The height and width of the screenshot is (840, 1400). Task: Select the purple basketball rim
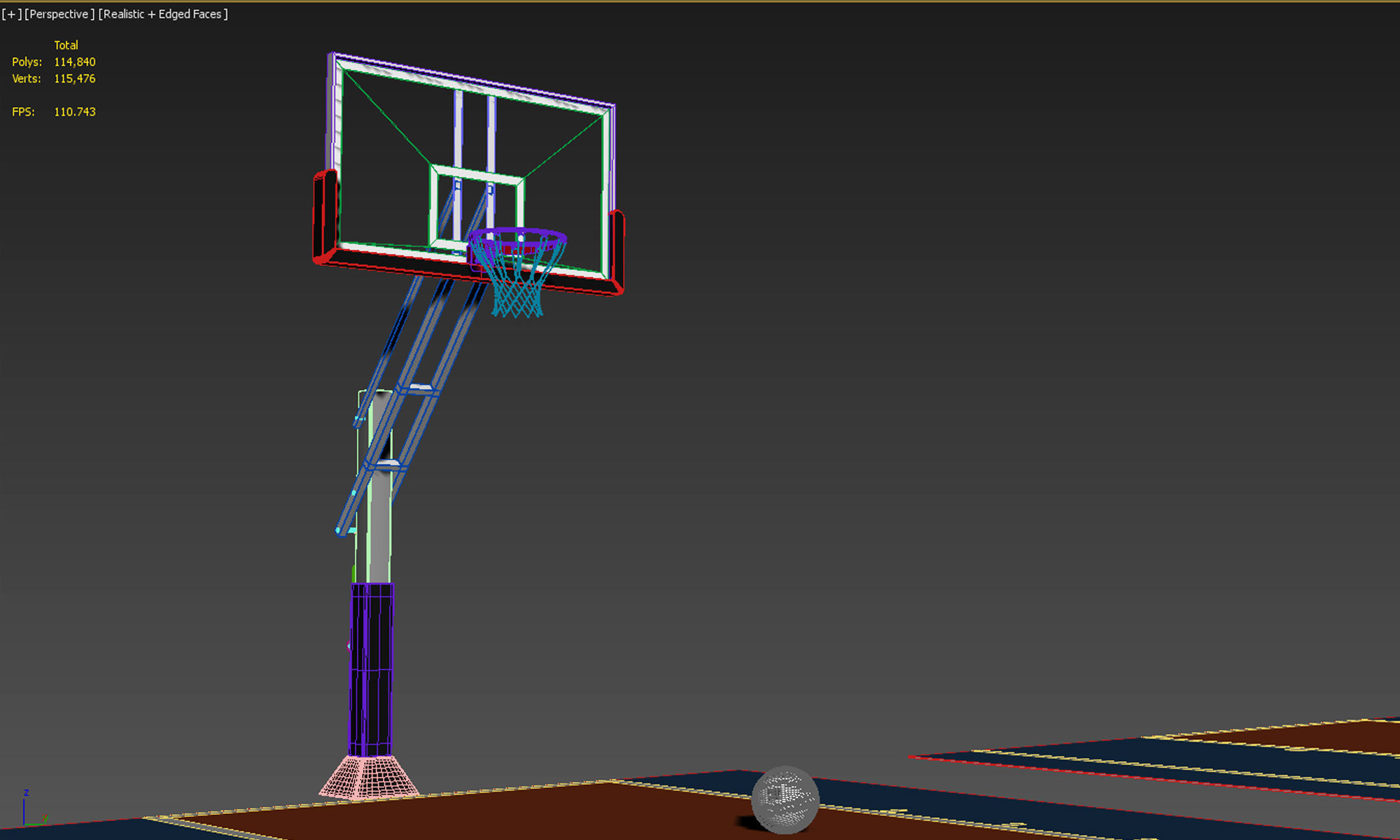pos(517,237)
